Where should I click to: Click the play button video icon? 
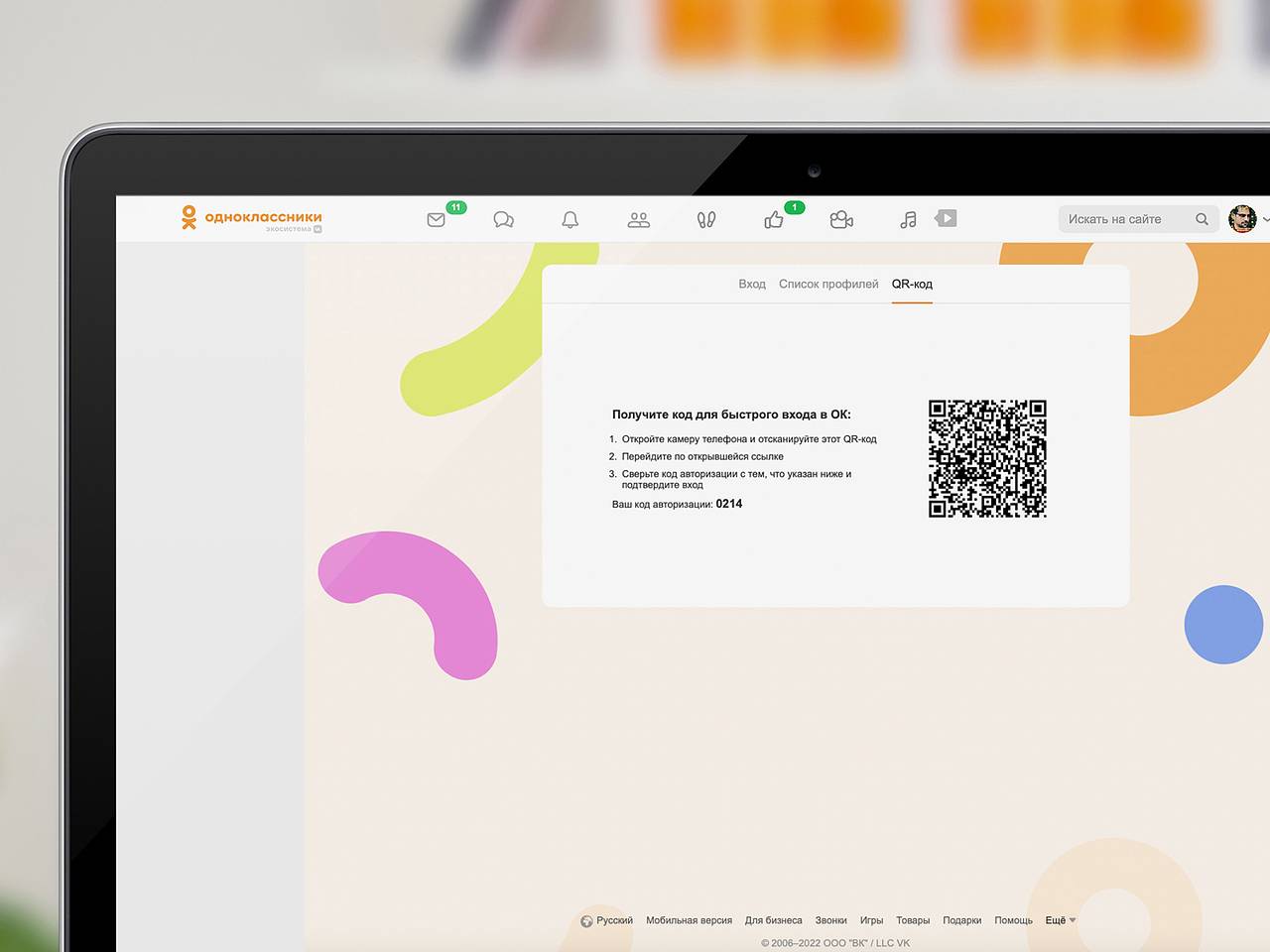[947, 218]
